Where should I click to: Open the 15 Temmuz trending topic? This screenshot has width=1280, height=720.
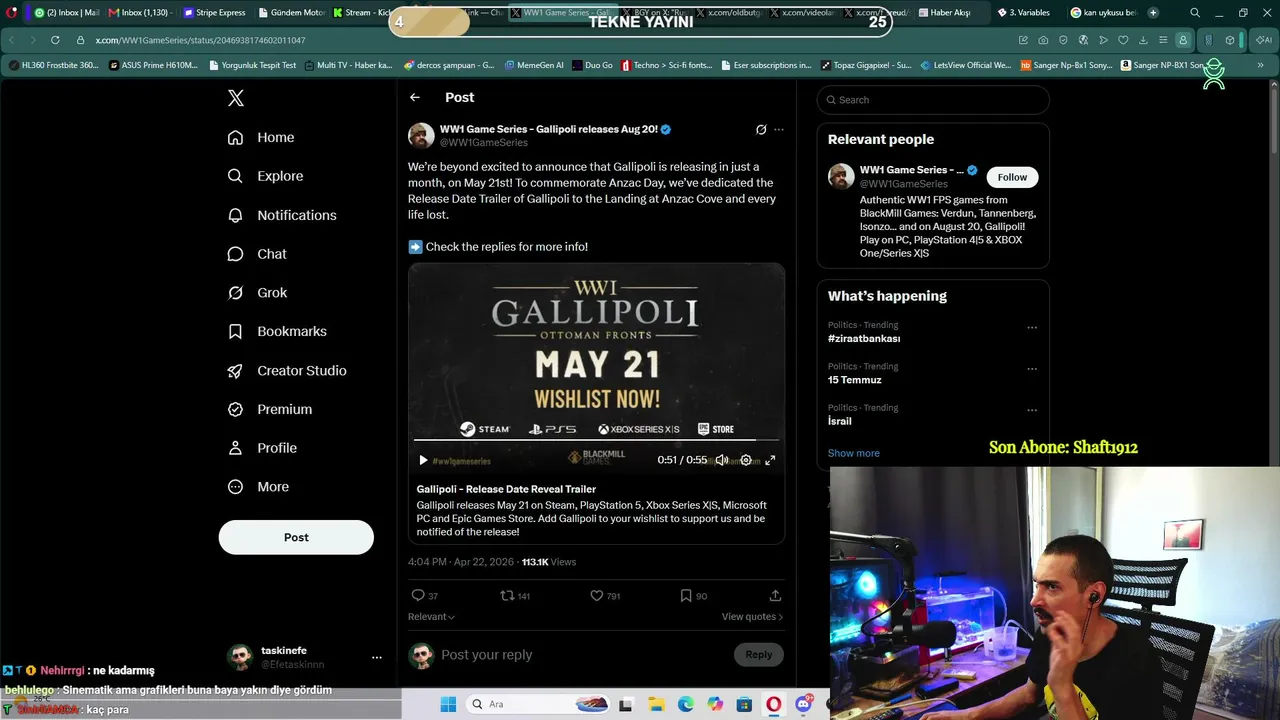point(855,380)
